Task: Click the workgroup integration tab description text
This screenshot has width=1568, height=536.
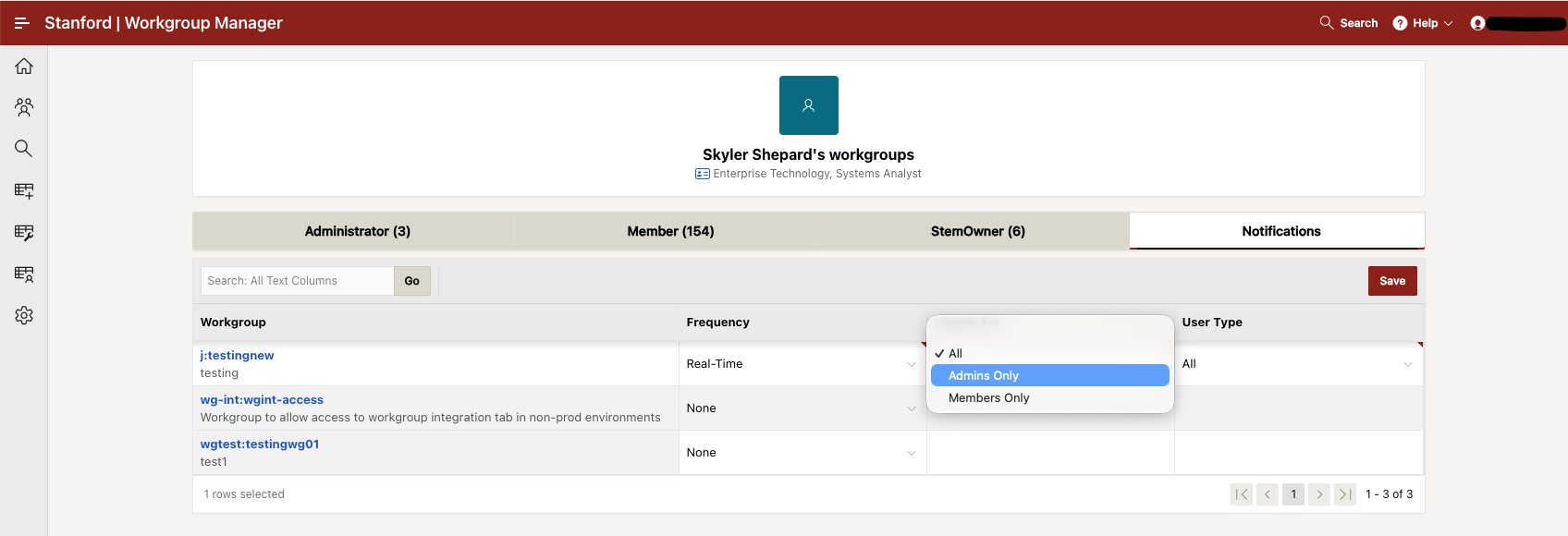Action: click(430, 418)
